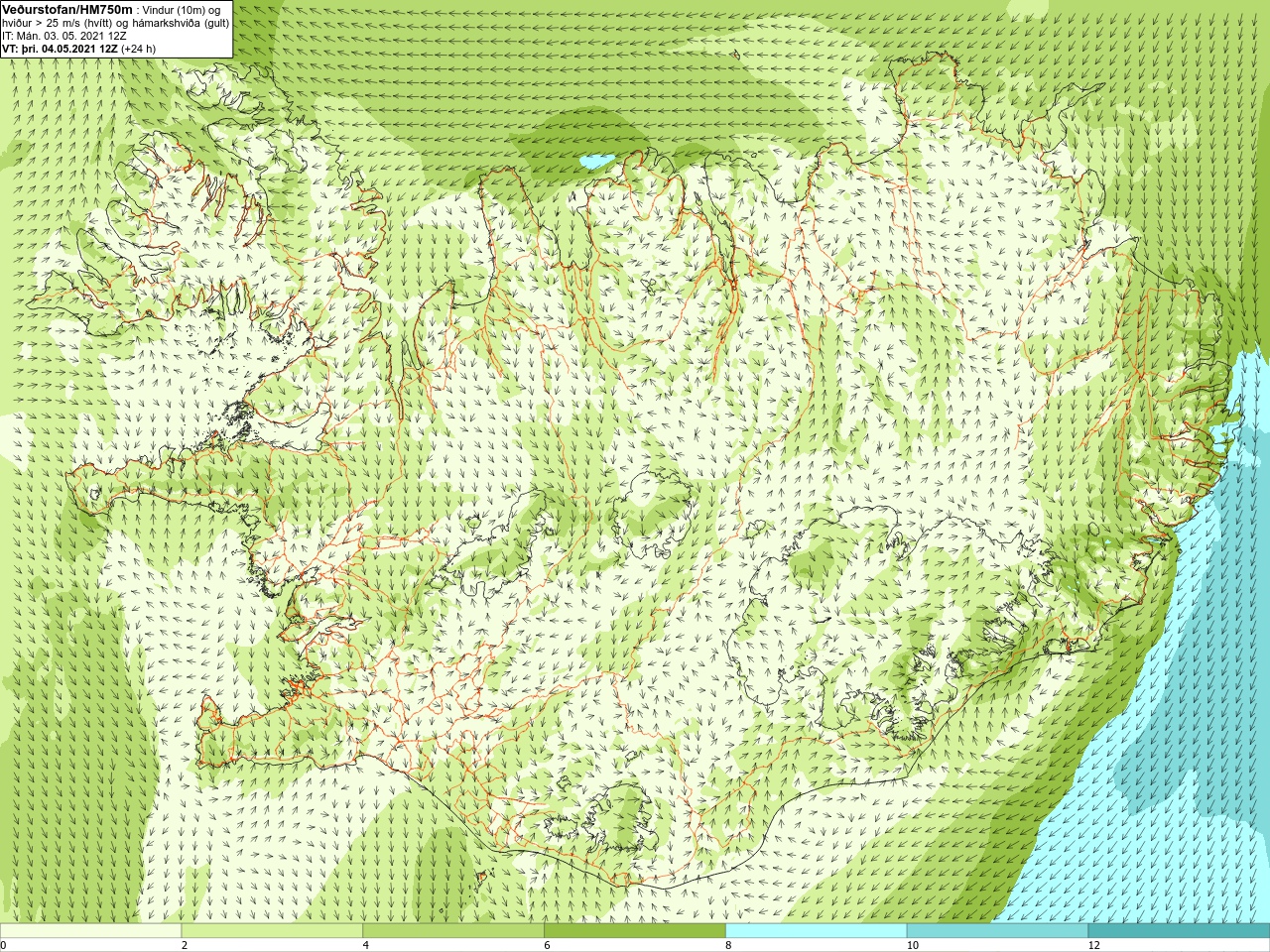This screenshot has height=952, width=1270.
Task: Click the legend label '0'
Action: (x=4, y=945)
